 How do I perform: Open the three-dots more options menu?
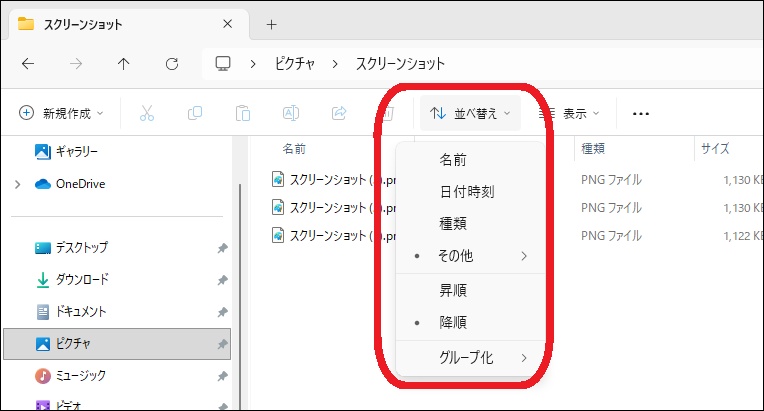coord(641,113)
